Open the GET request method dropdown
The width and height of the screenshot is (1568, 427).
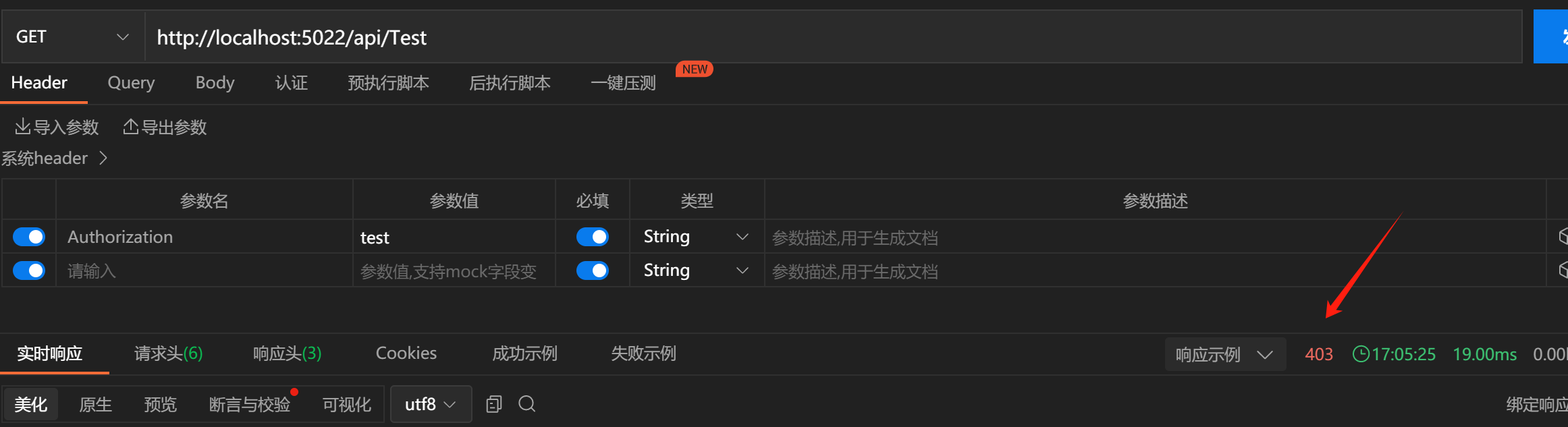pyautogui.click(x=73, y=36)
